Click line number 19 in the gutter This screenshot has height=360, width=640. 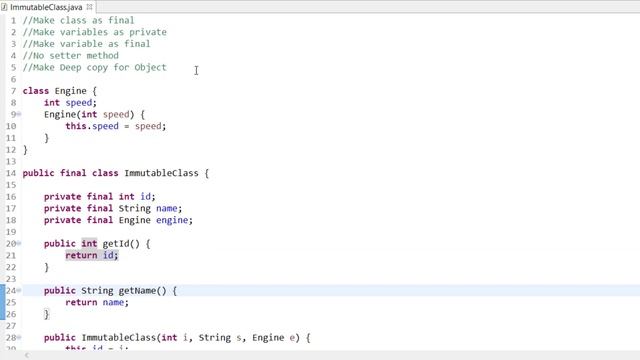pyautogui.click(x=11, y=232)
